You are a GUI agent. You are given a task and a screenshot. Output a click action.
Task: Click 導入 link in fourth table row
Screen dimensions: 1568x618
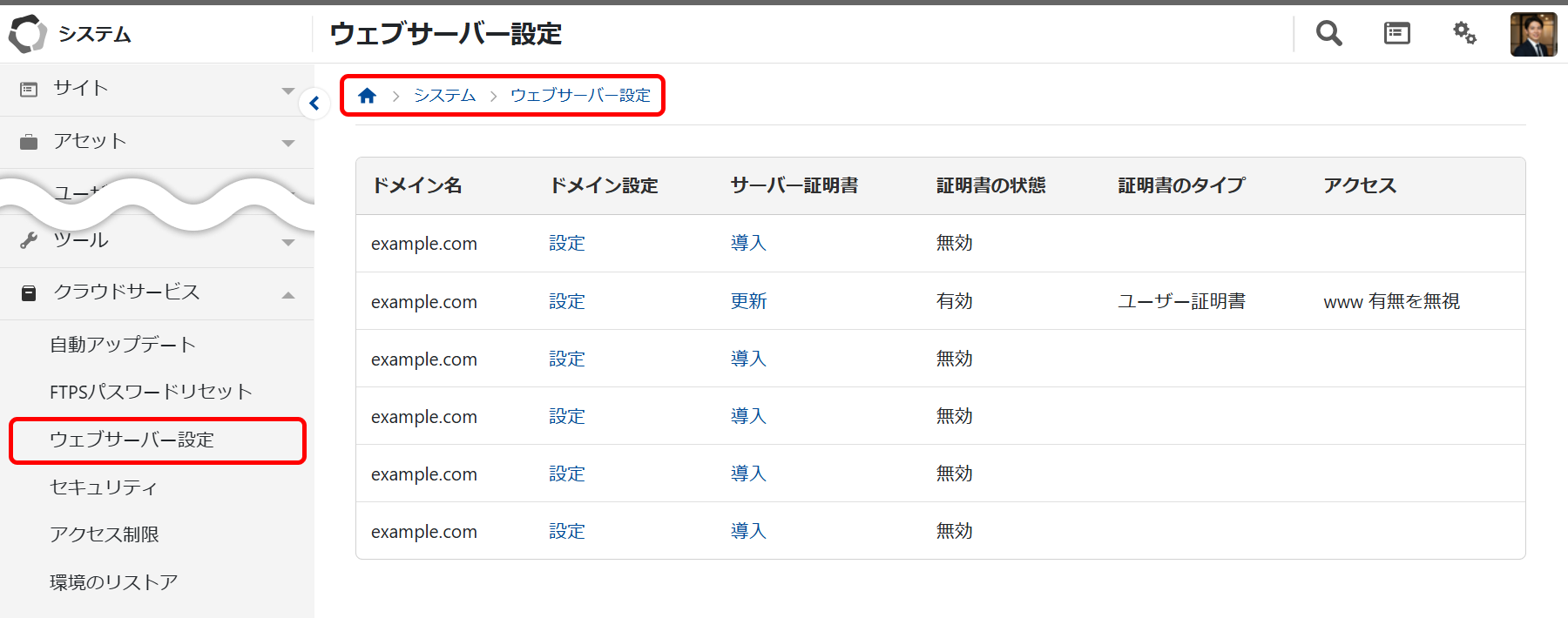(x=748, y=416)
